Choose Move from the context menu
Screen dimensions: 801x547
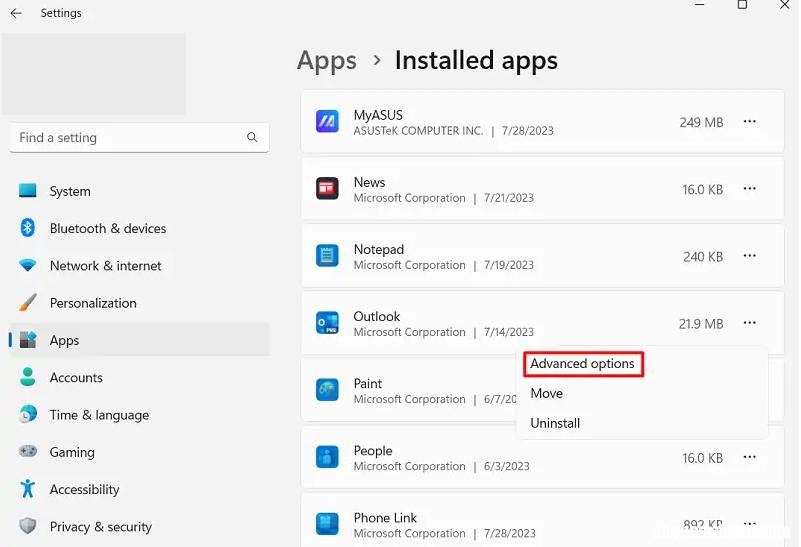tap(547, 393)
